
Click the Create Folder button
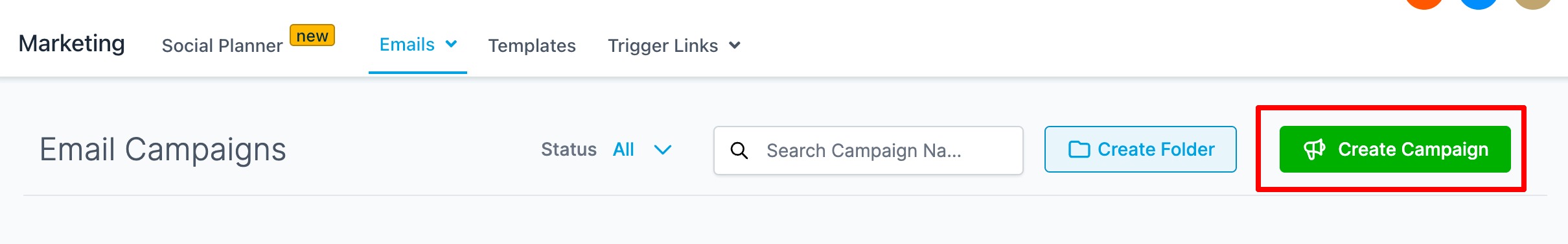1140,149
